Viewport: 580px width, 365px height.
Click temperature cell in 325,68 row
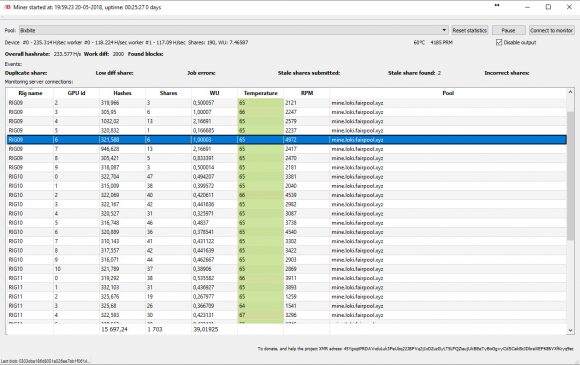(260, 306)
